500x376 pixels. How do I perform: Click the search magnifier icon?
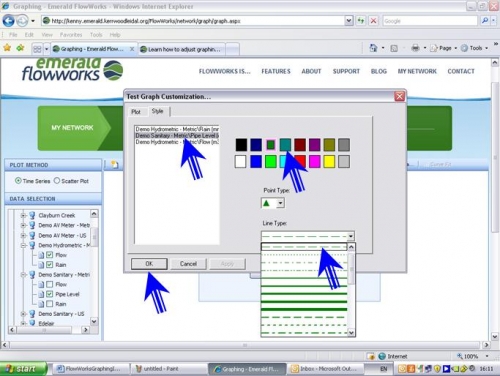[x=485, y=21]
